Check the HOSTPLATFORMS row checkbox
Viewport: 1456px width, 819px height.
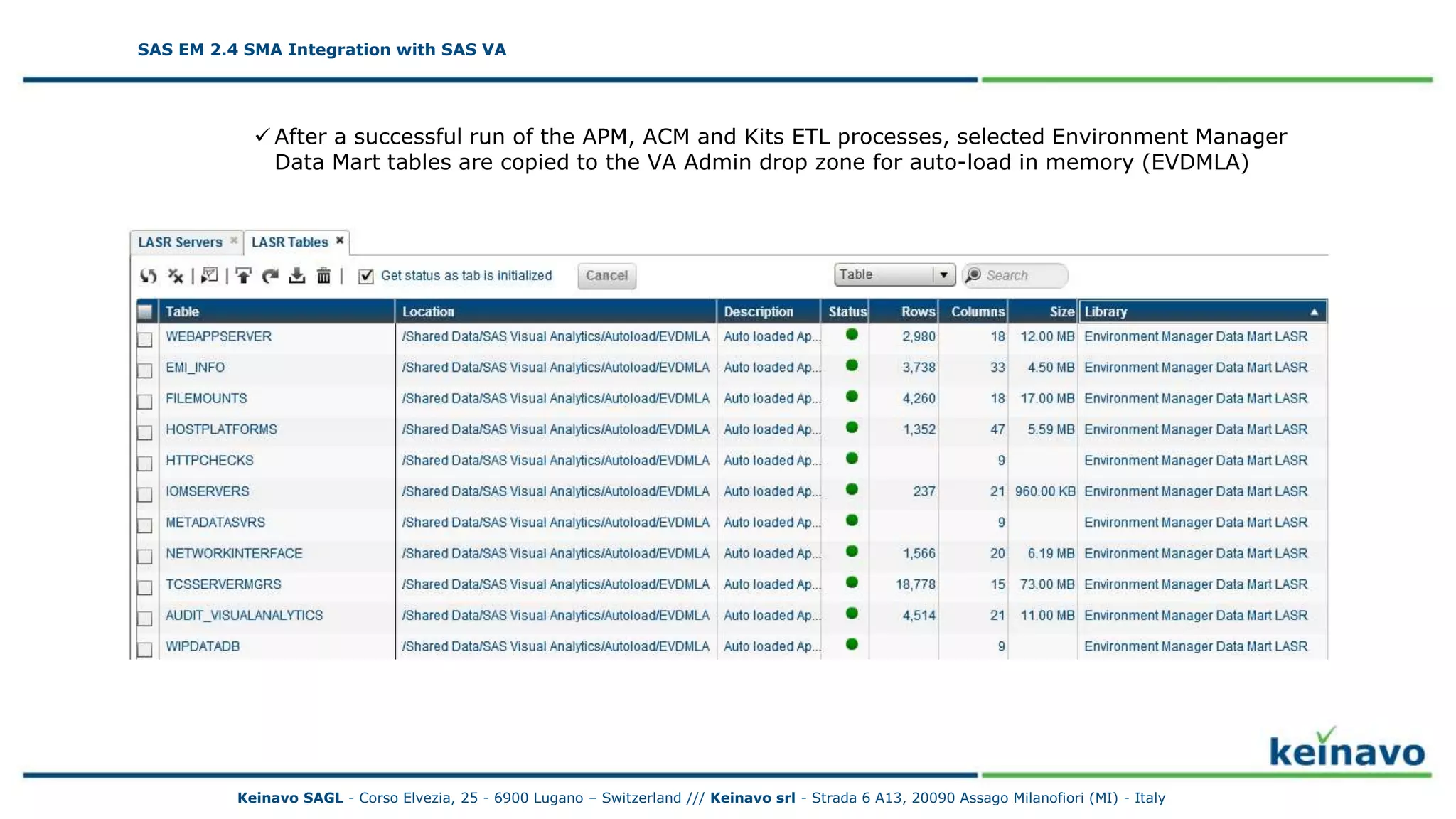(145, 432)
